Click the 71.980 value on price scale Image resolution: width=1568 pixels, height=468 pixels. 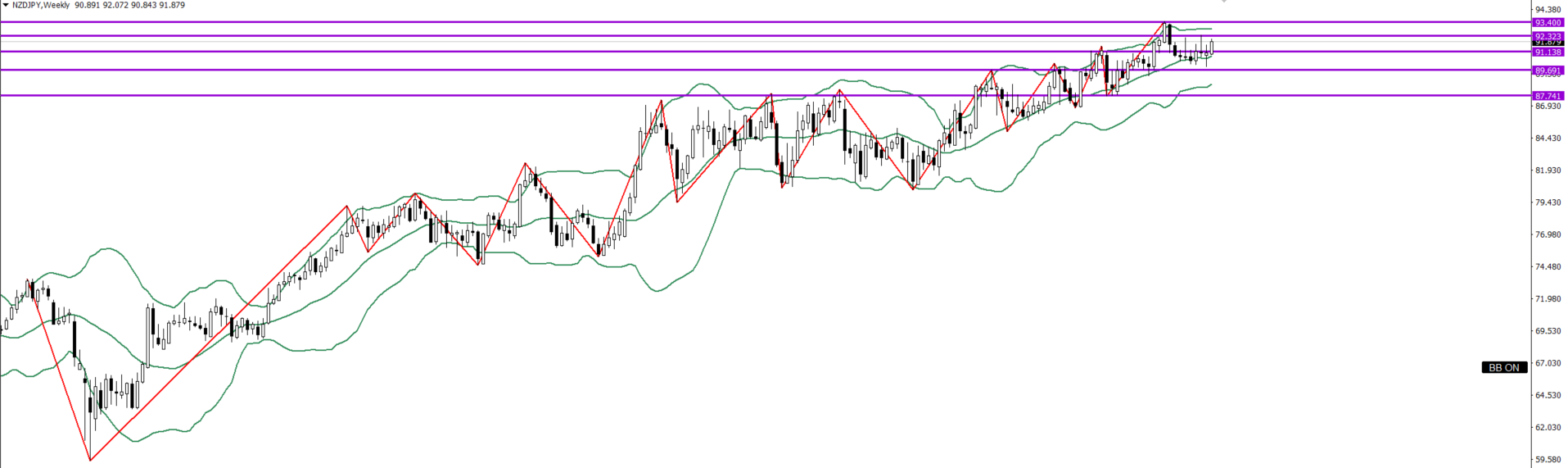click(1548, 299)
